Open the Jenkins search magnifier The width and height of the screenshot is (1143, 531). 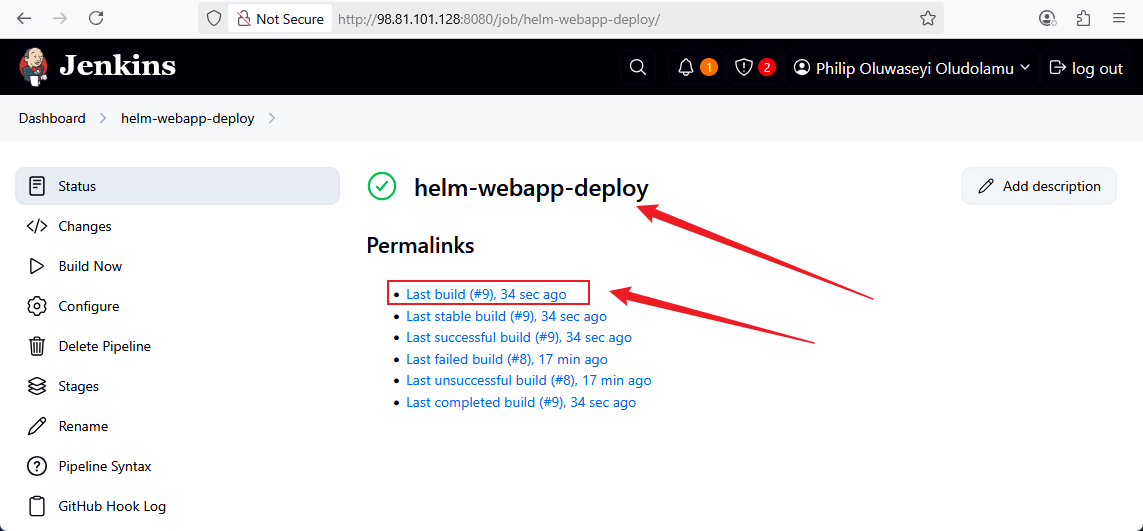click(638, 68)
